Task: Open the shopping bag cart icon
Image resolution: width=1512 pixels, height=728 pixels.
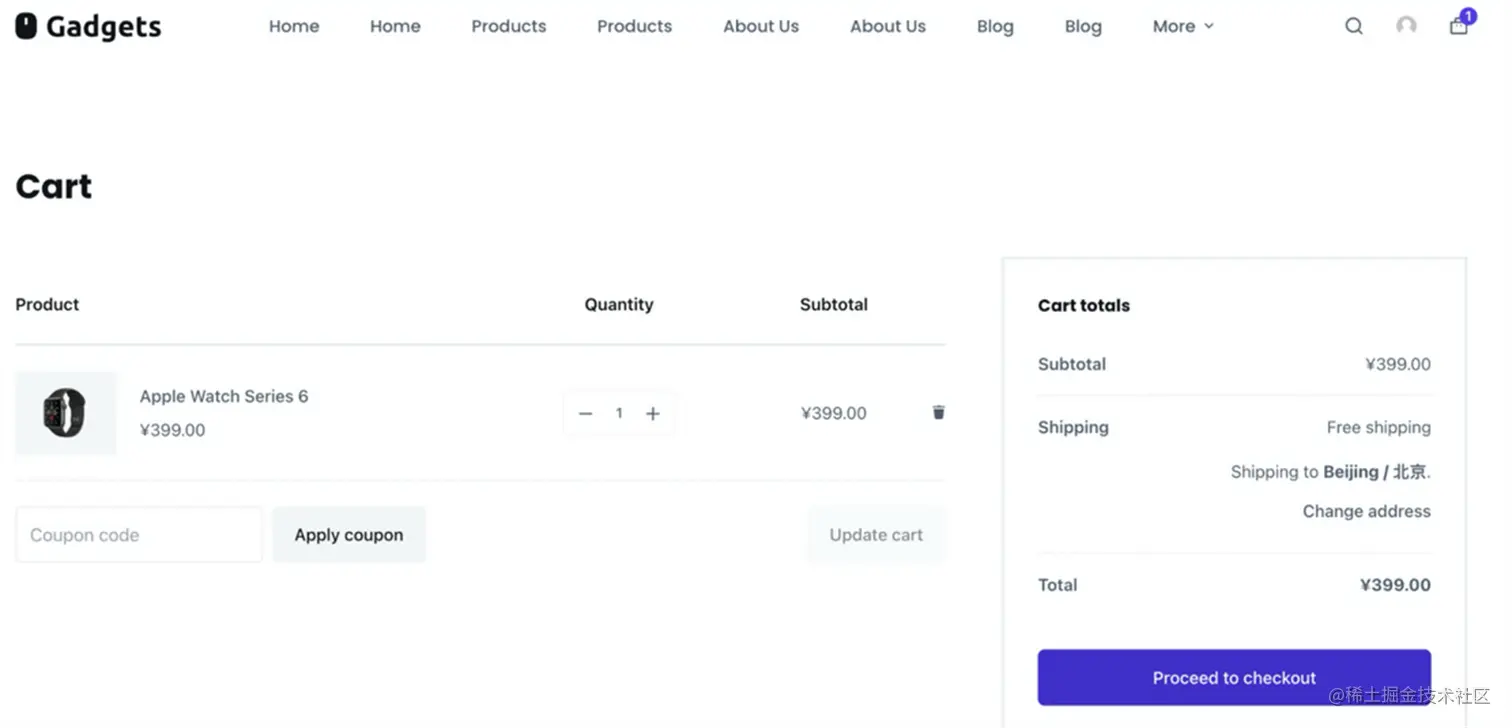Action: point(1459,26)
